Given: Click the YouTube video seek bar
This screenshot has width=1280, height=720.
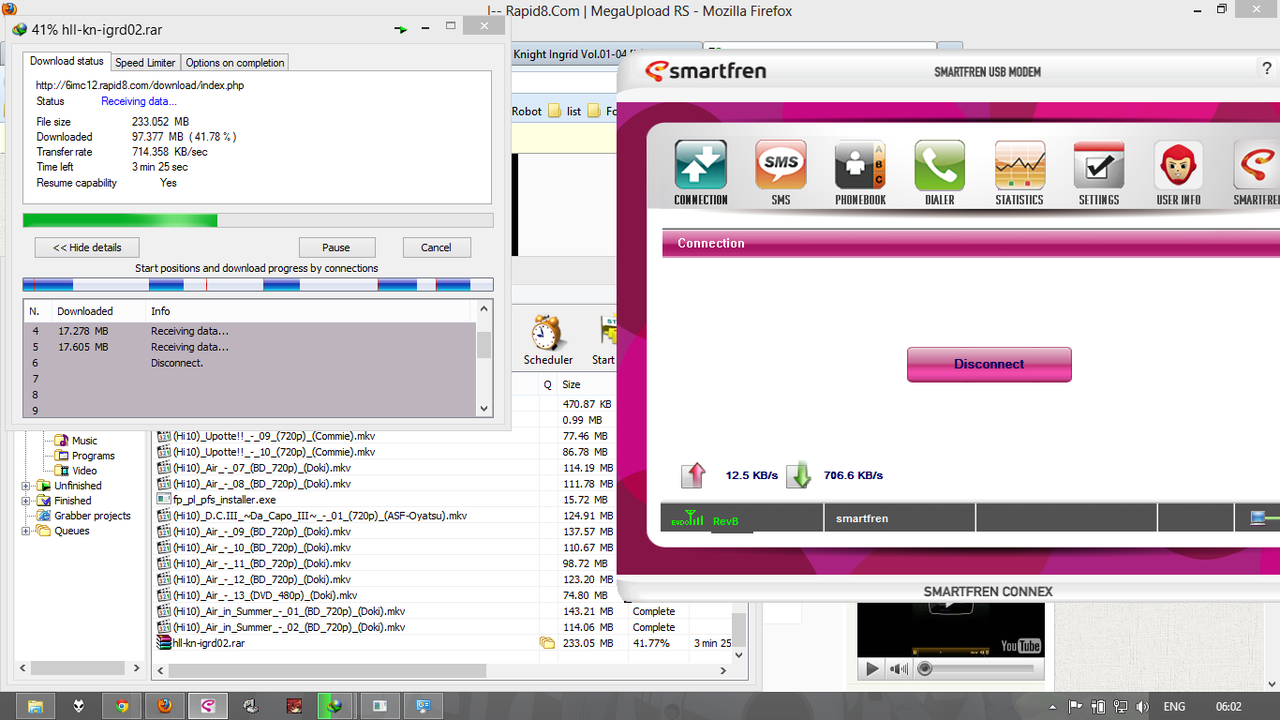Looking at the screenshot, I should click(x=980, y=669).
